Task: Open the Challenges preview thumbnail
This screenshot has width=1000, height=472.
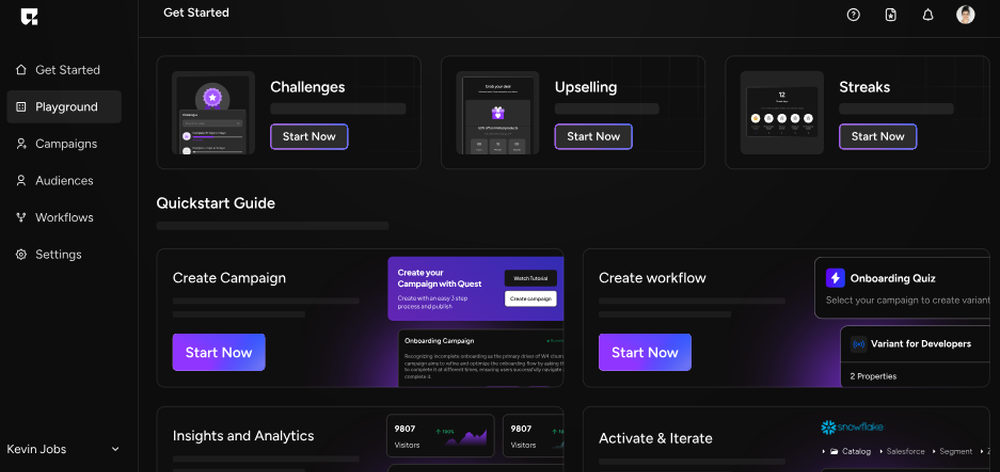Action: point(213,112)
